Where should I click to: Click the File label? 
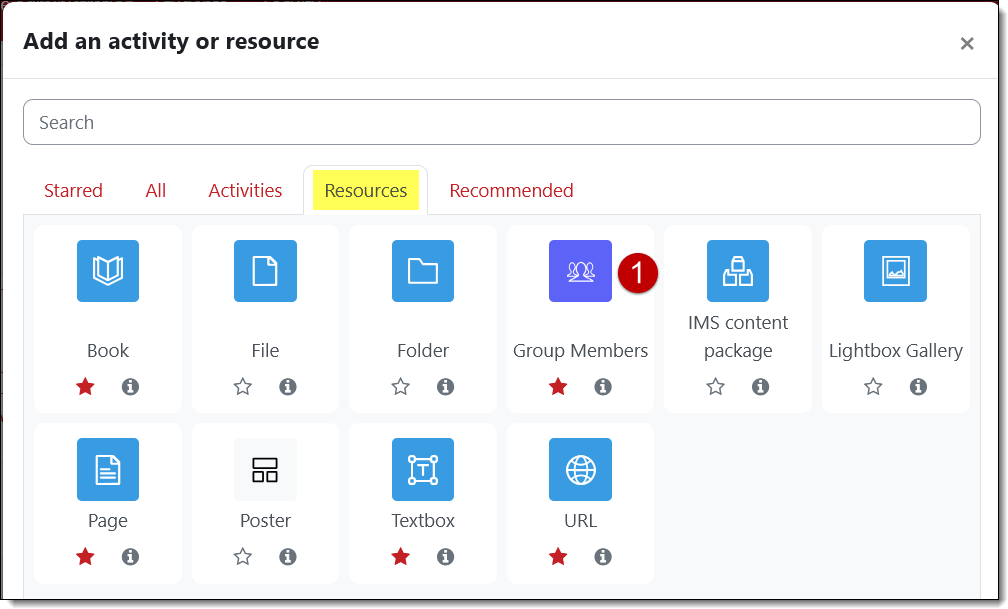266,350
